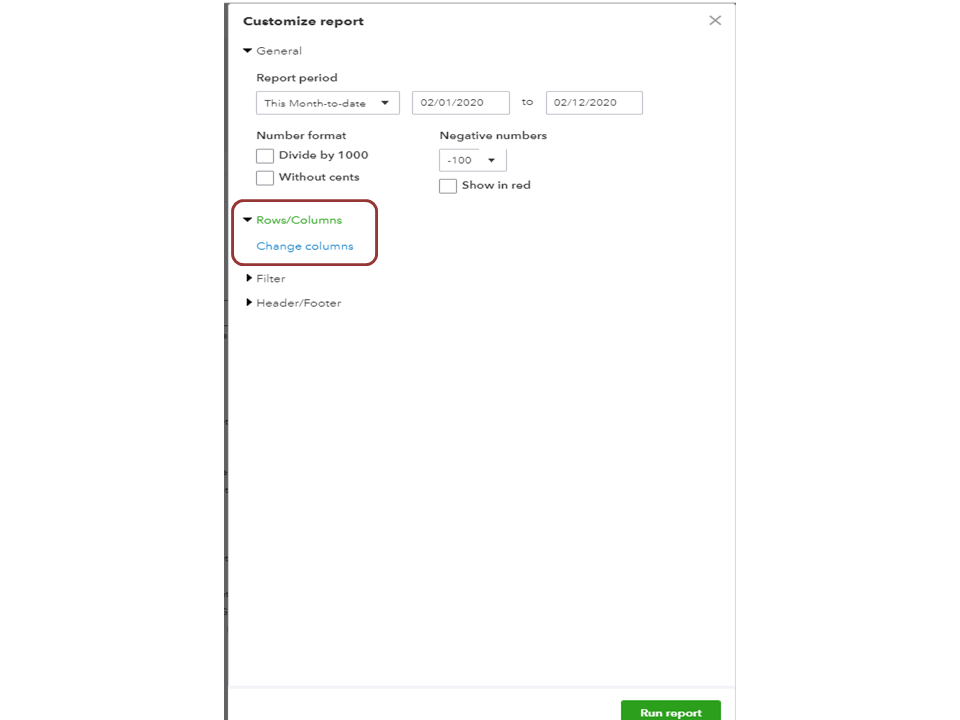Expand the Filter section label
The image size is (960, 720).
270,279
